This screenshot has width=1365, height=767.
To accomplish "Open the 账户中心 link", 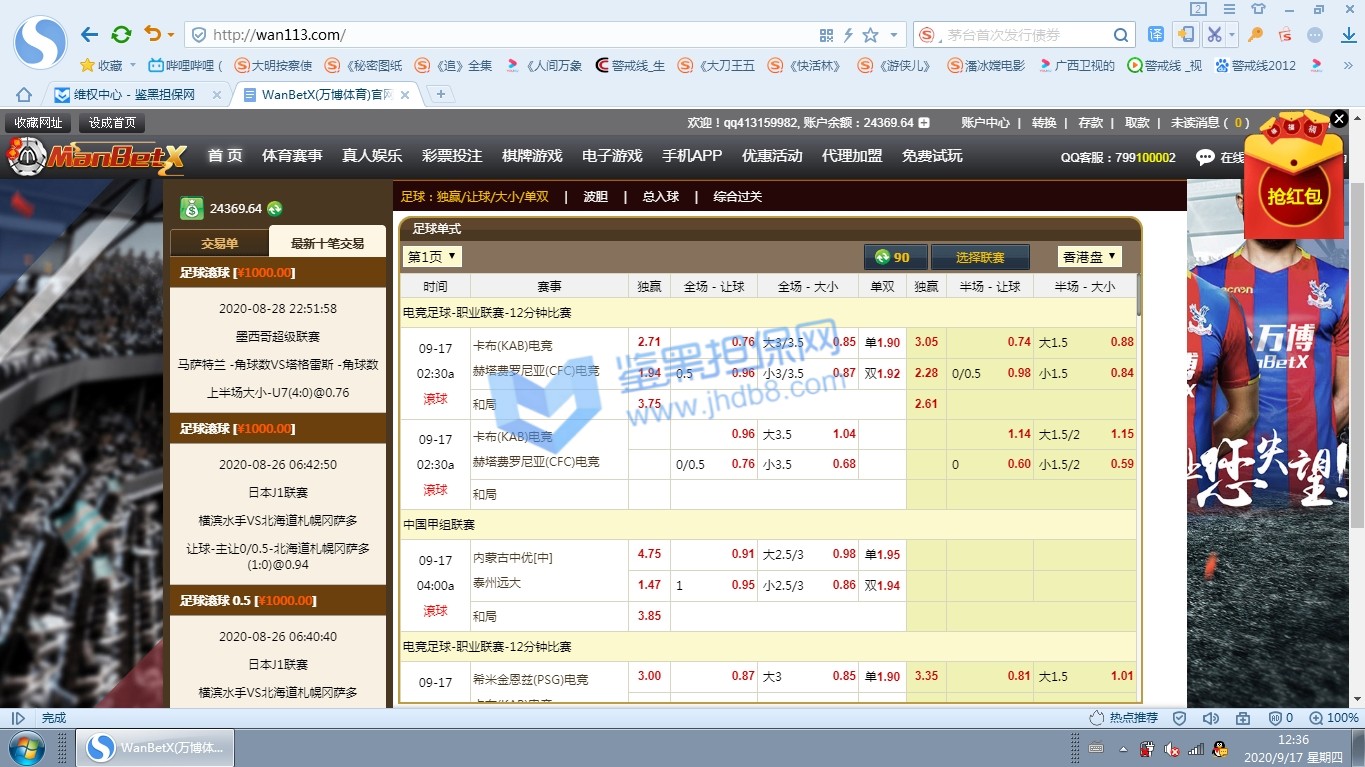I will coord(985,123).
